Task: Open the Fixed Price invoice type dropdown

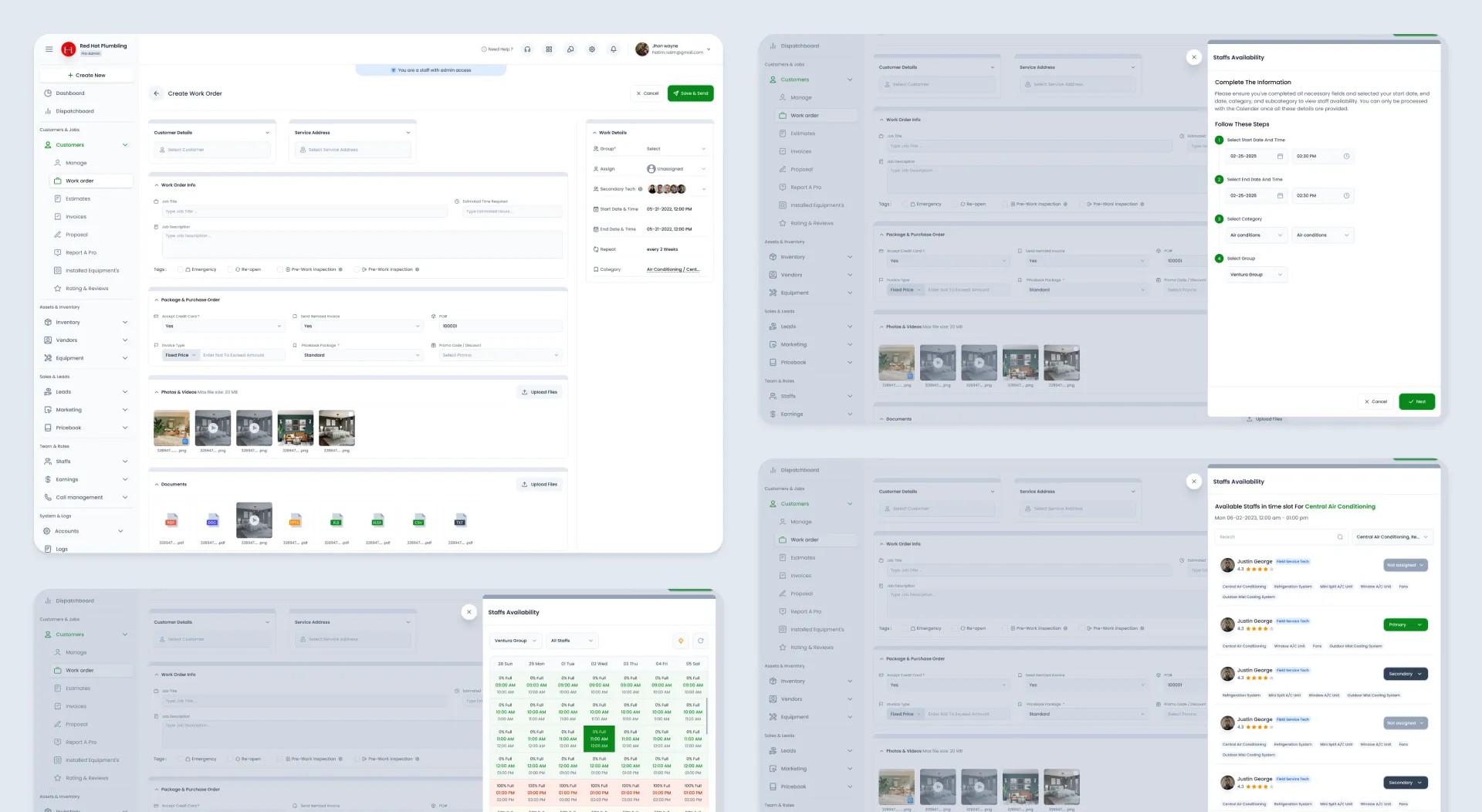Action: (181, 356)
